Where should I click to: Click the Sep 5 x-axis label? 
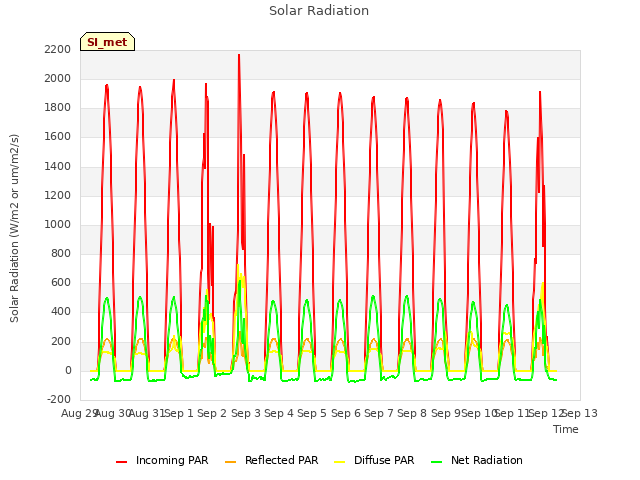[312, 413]
